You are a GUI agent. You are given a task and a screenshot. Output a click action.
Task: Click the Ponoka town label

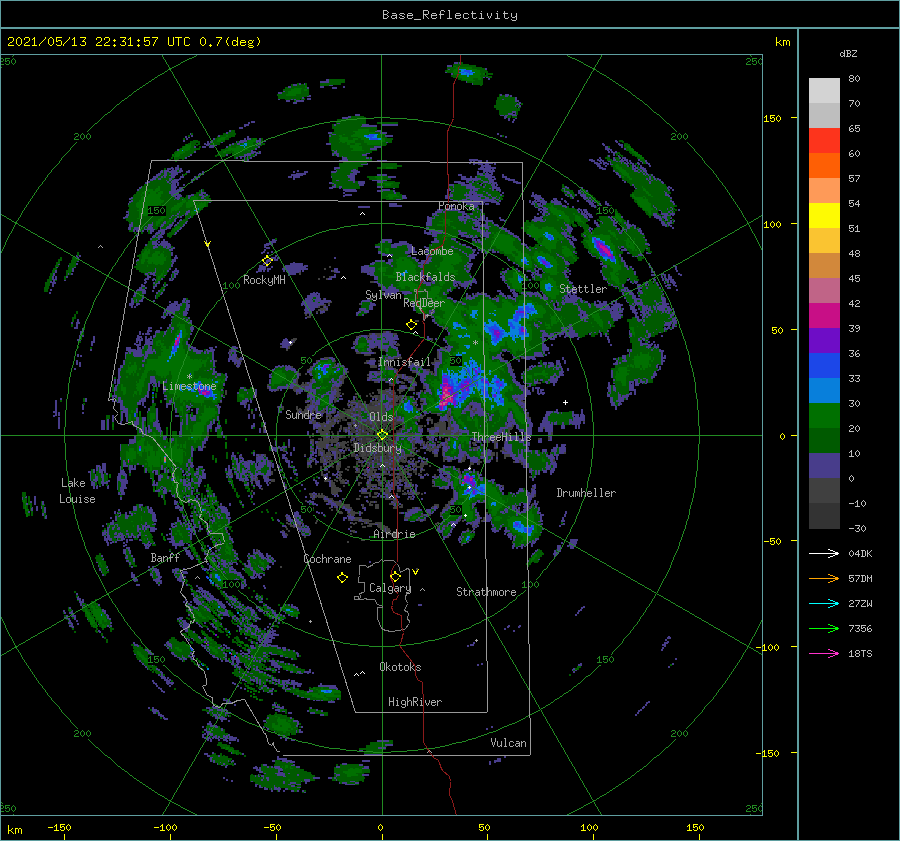click(x=456, y=206)
